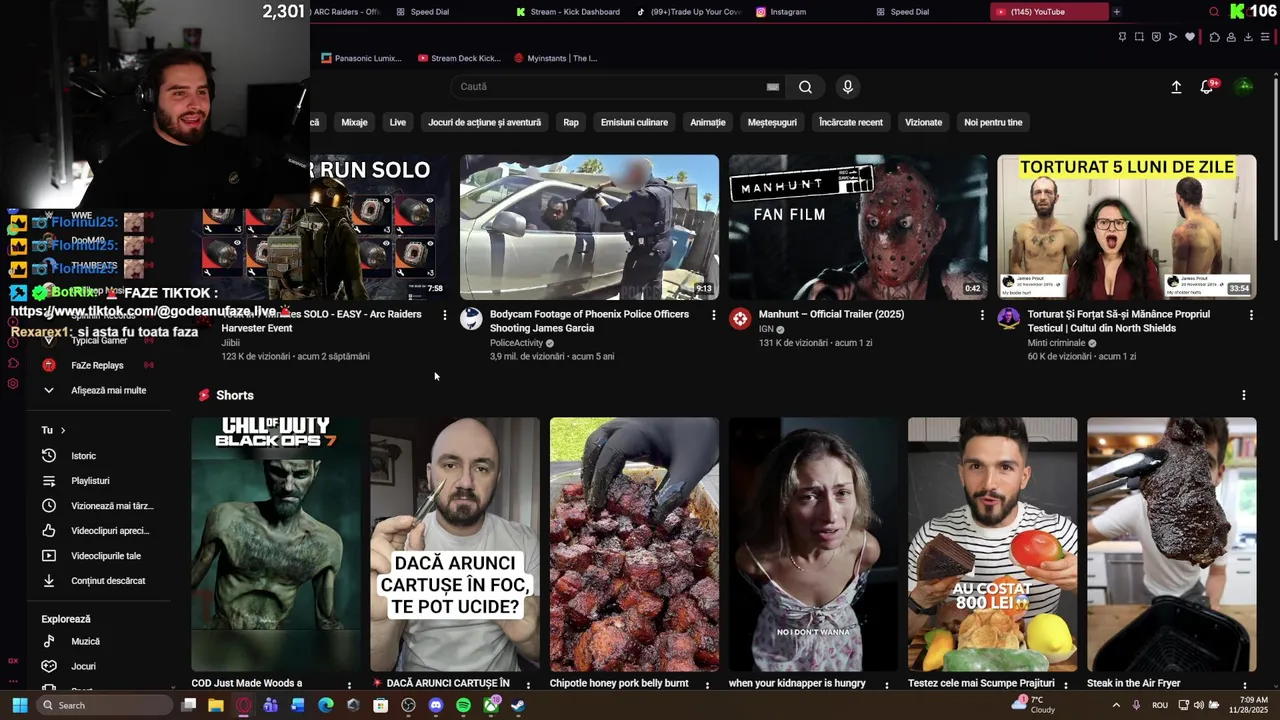Viewport: 1280px width, 720px height.
Task: Open Istoric in the sidebar
Action: tap(98, 456)
